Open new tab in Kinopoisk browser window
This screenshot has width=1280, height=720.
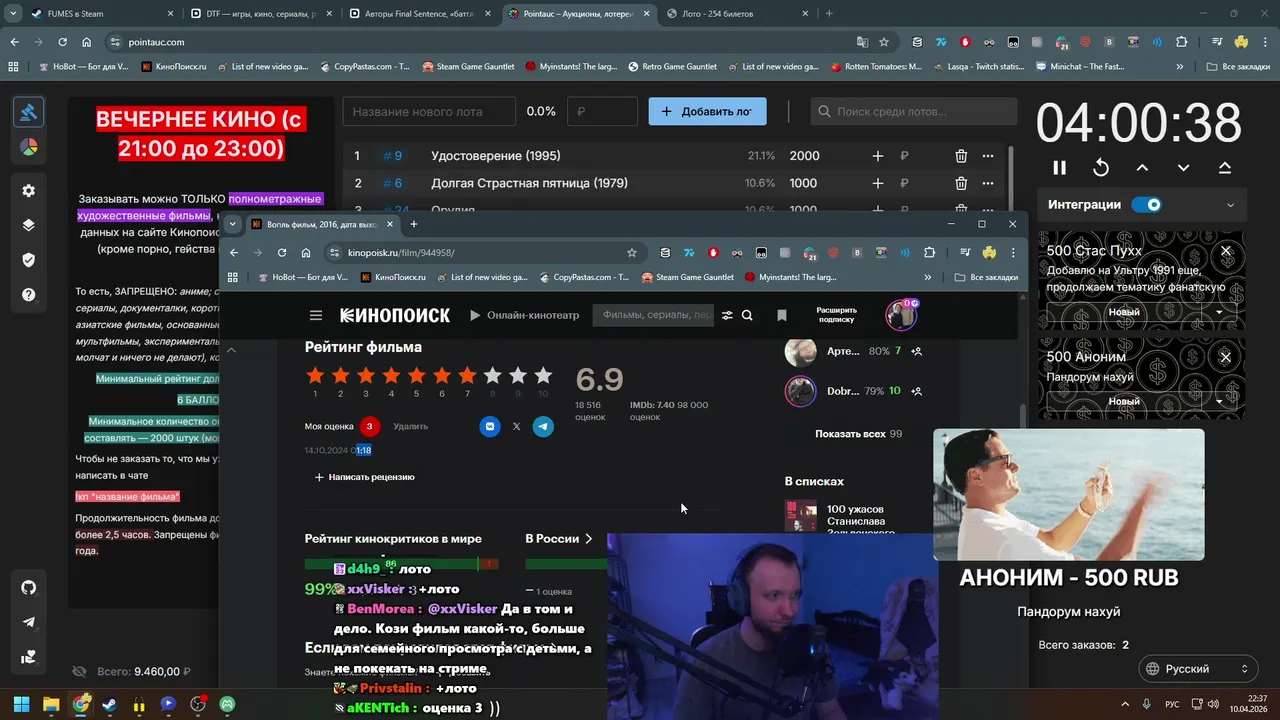(413, 224)
